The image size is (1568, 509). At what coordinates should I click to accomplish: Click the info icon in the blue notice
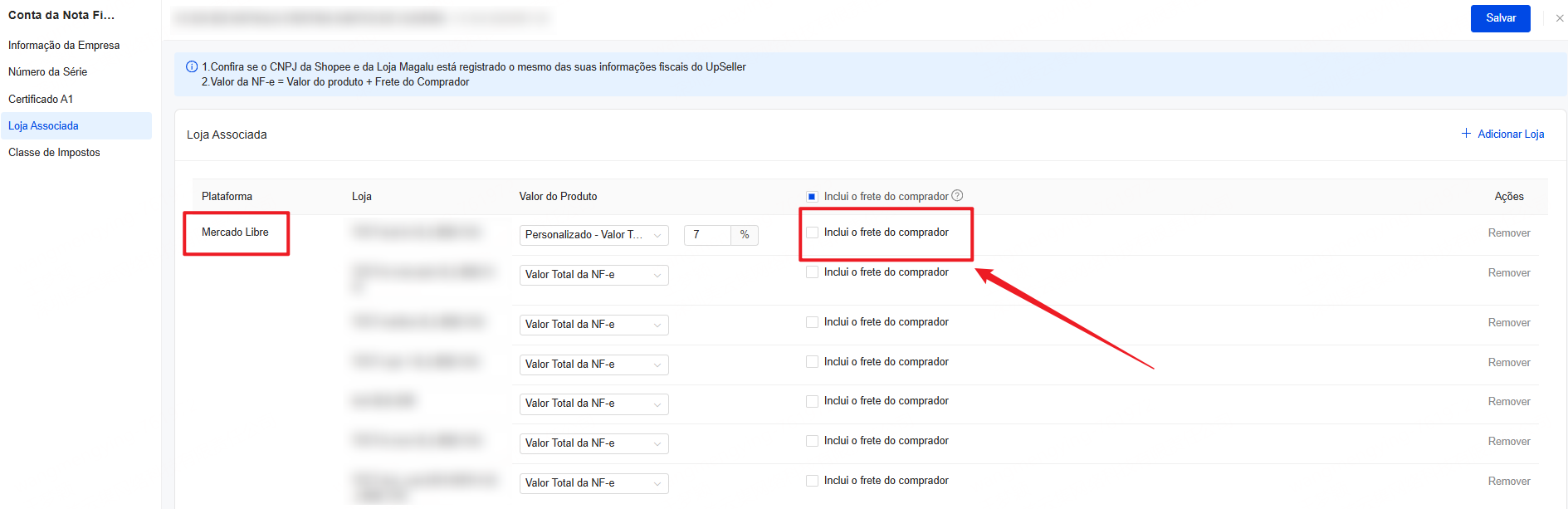[192, 67]
